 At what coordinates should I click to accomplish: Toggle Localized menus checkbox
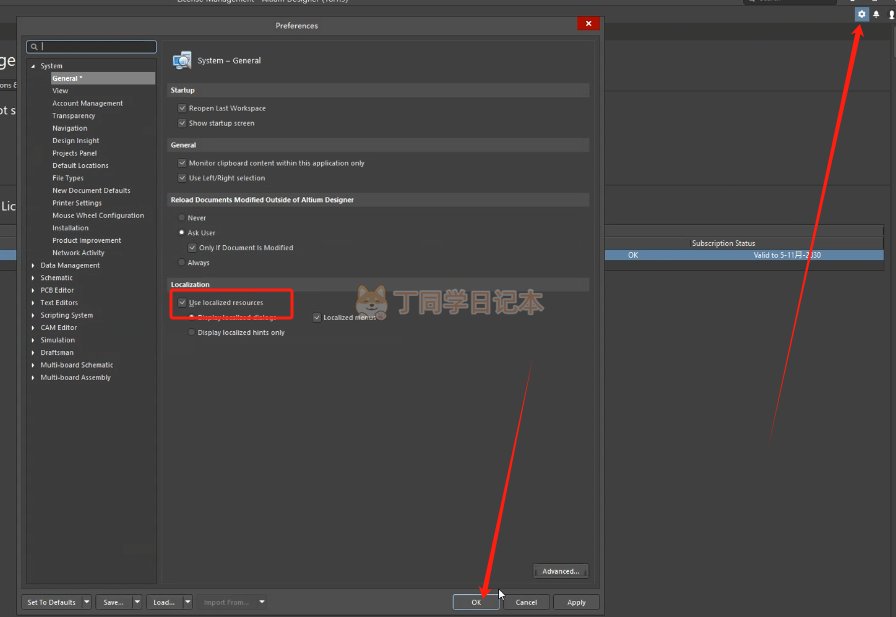(317, 317)
